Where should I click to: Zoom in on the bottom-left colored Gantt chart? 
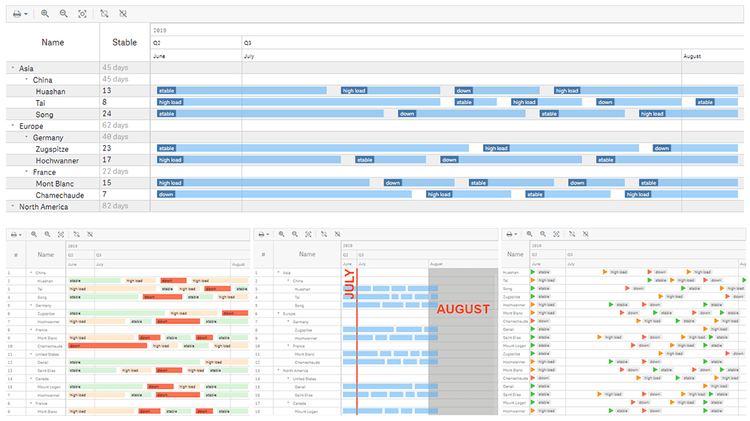(33, 234)
